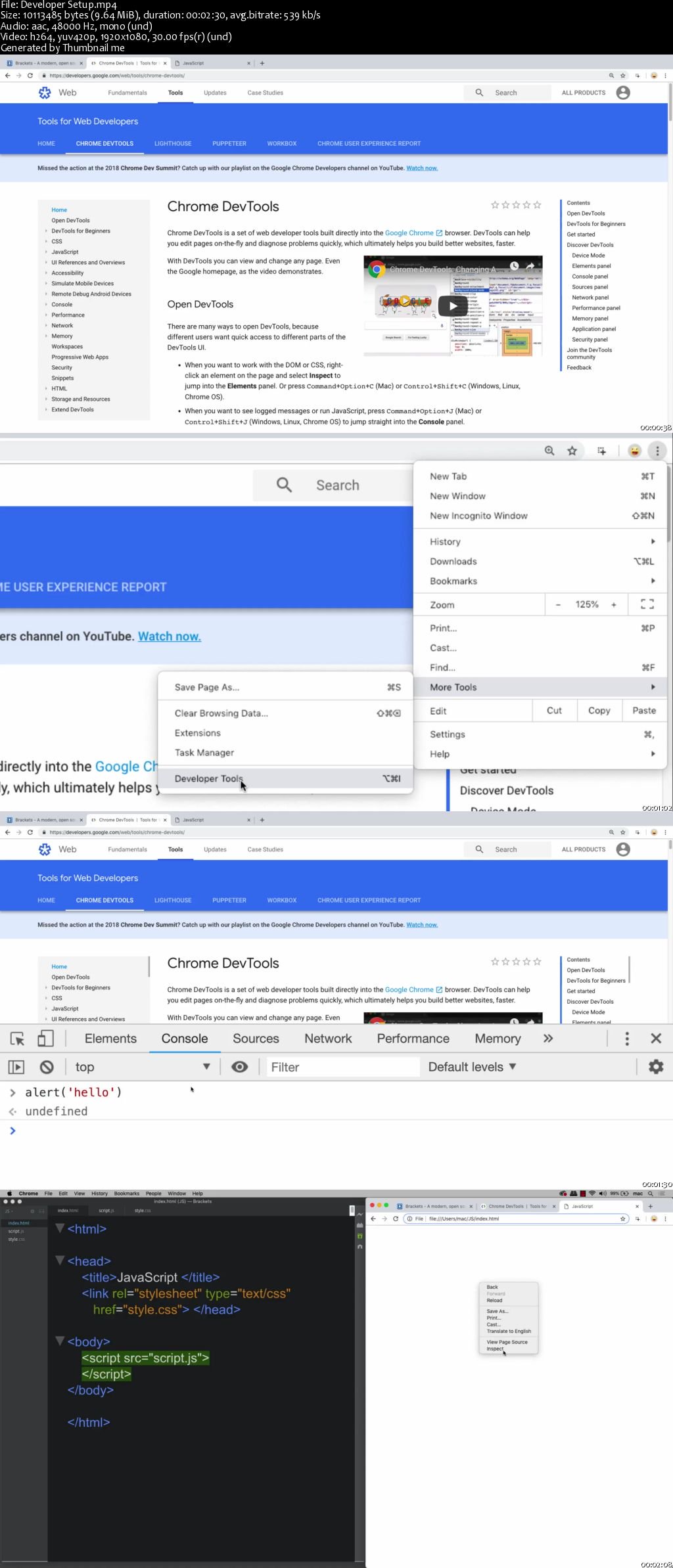The width and height of the screenshot is (673, 1568).
Task: Choose Extensions in More Tools submenu
Action: coord(285,733)
